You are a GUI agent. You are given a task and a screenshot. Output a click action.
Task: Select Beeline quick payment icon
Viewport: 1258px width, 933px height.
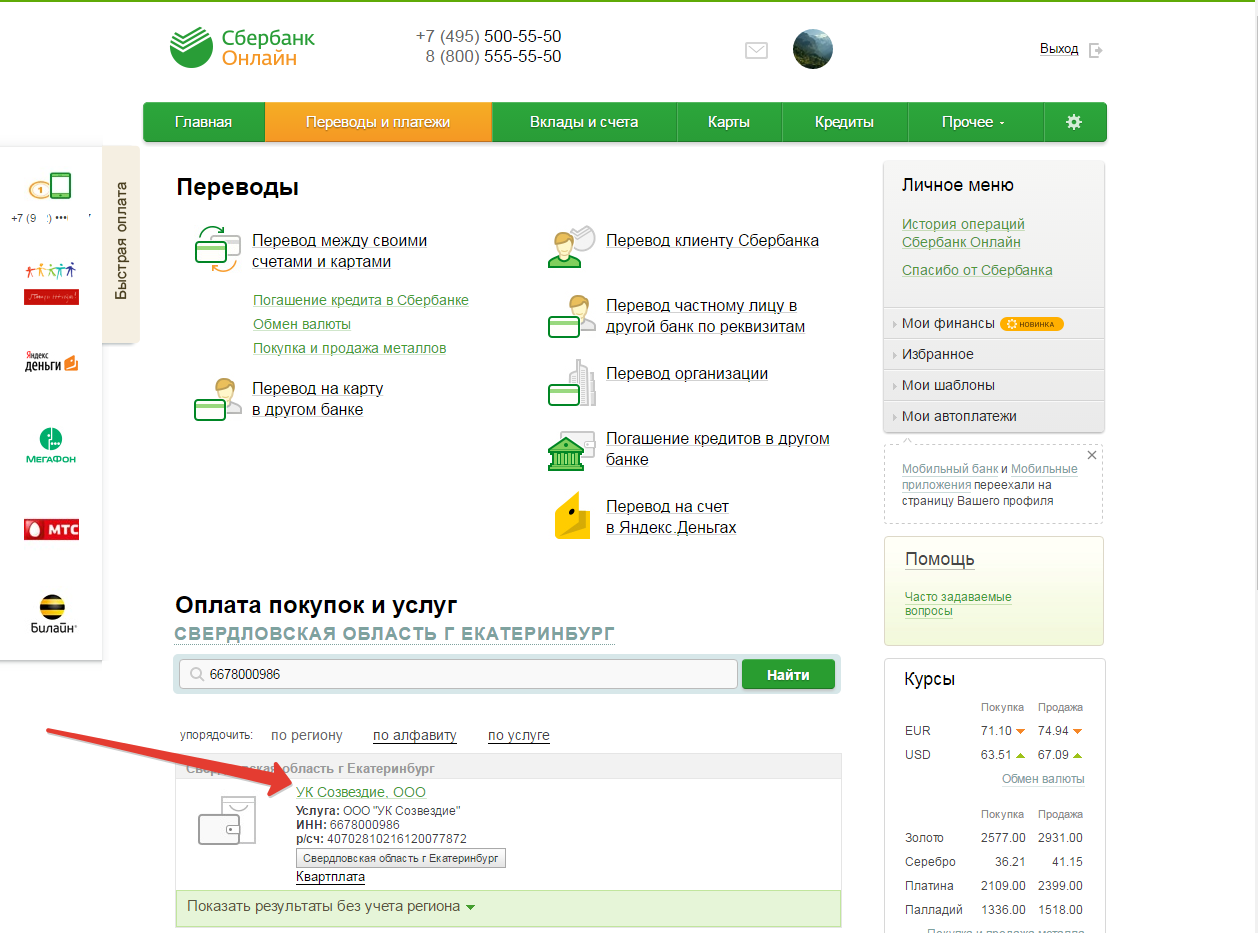coord(51,614)
